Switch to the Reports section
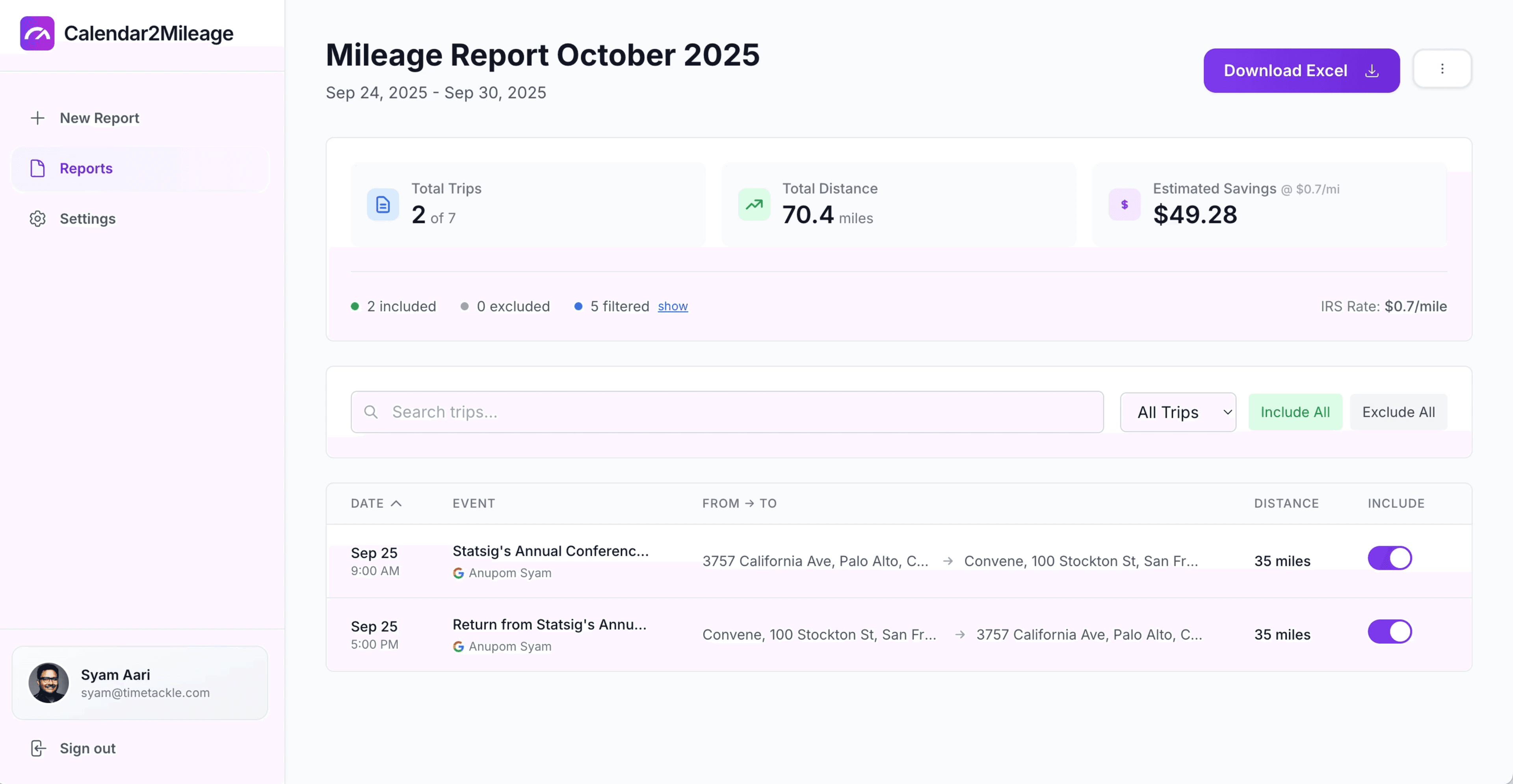The width and height of the screenshot is (1513, 784). 86,169
